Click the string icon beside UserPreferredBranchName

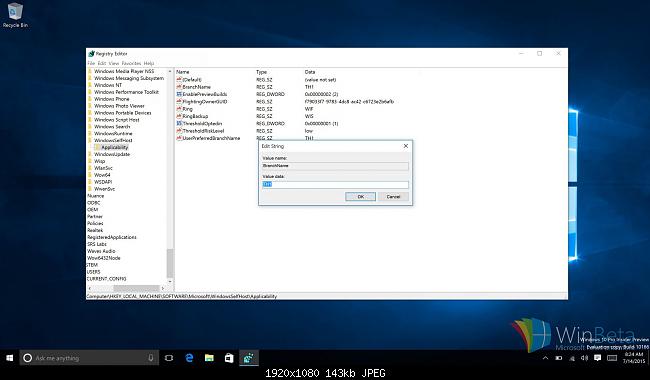click(179, 138)
